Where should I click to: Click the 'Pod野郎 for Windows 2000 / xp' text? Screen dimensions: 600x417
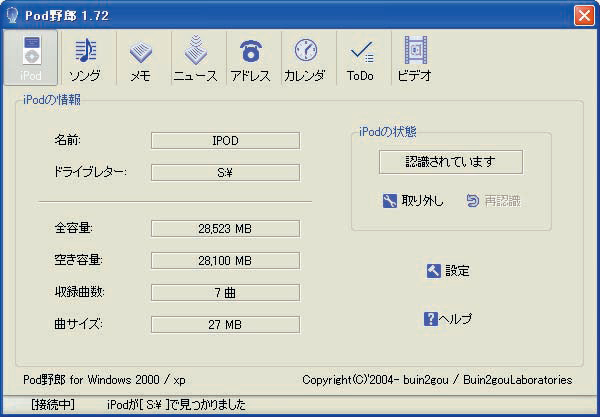tap(104, 380)
